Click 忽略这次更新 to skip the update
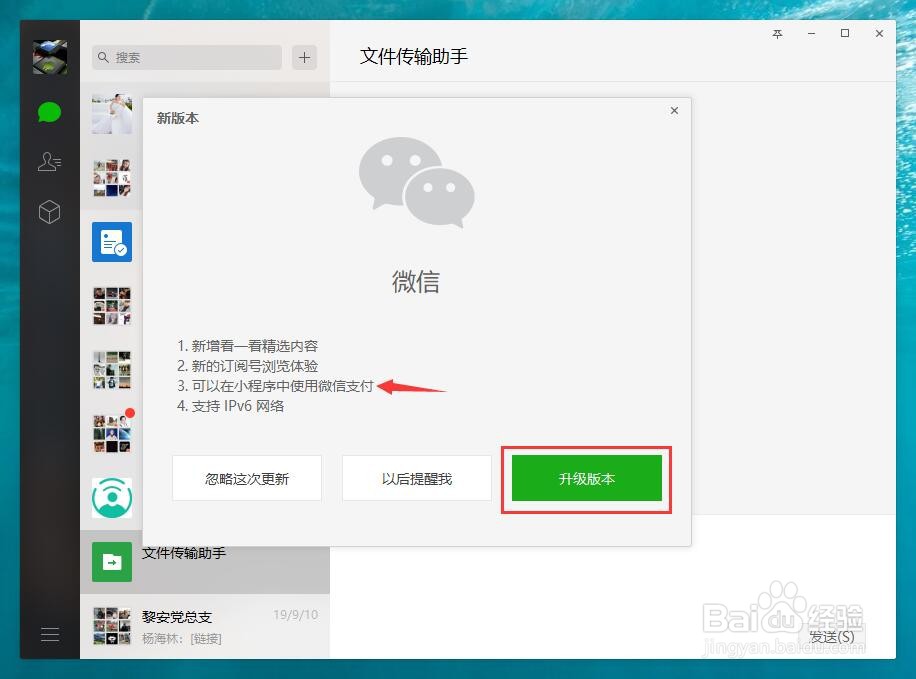 [x=246, y=478]
